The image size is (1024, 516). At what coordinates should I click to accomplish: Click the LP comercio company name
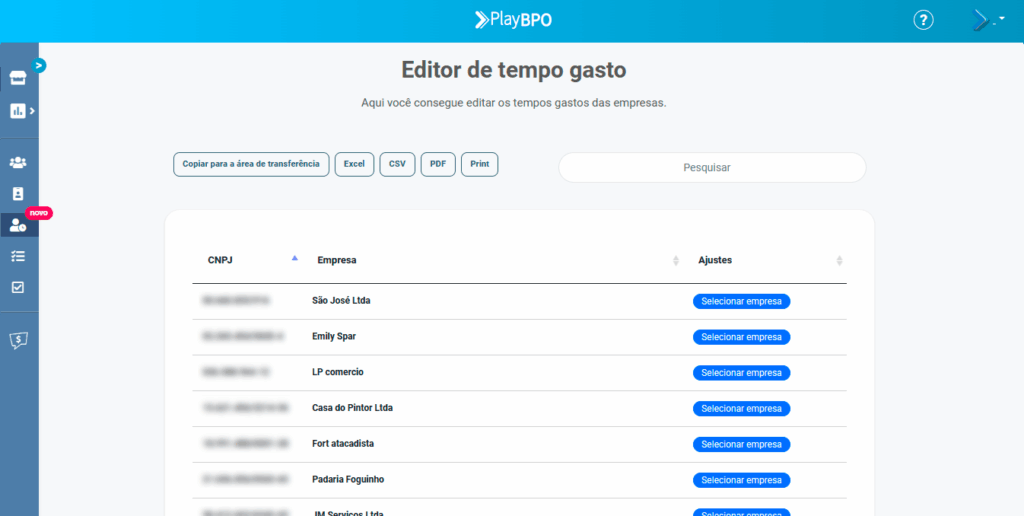tap(338, 372)
